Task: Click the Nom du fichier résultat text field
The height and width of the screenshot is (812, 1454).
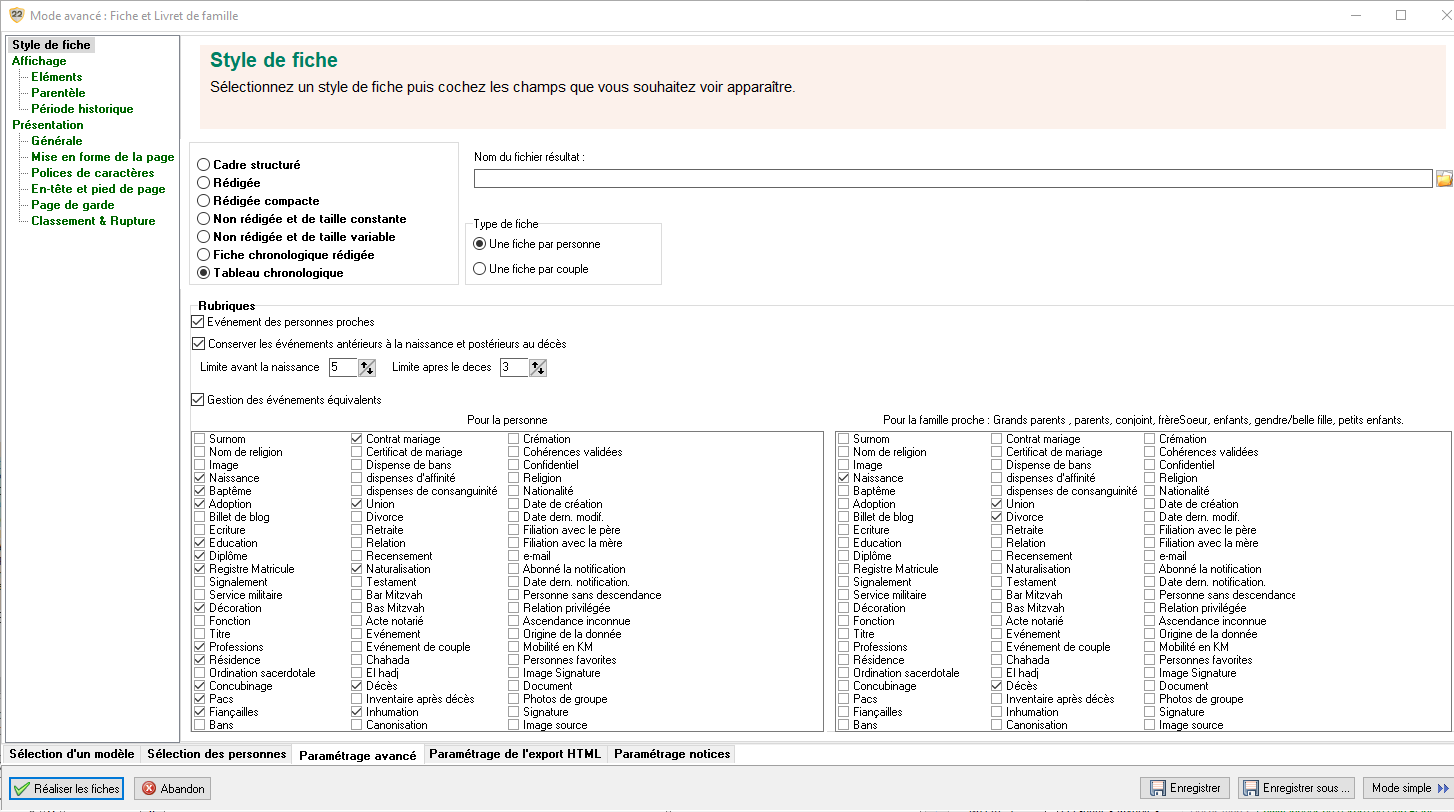Action: 953,179
